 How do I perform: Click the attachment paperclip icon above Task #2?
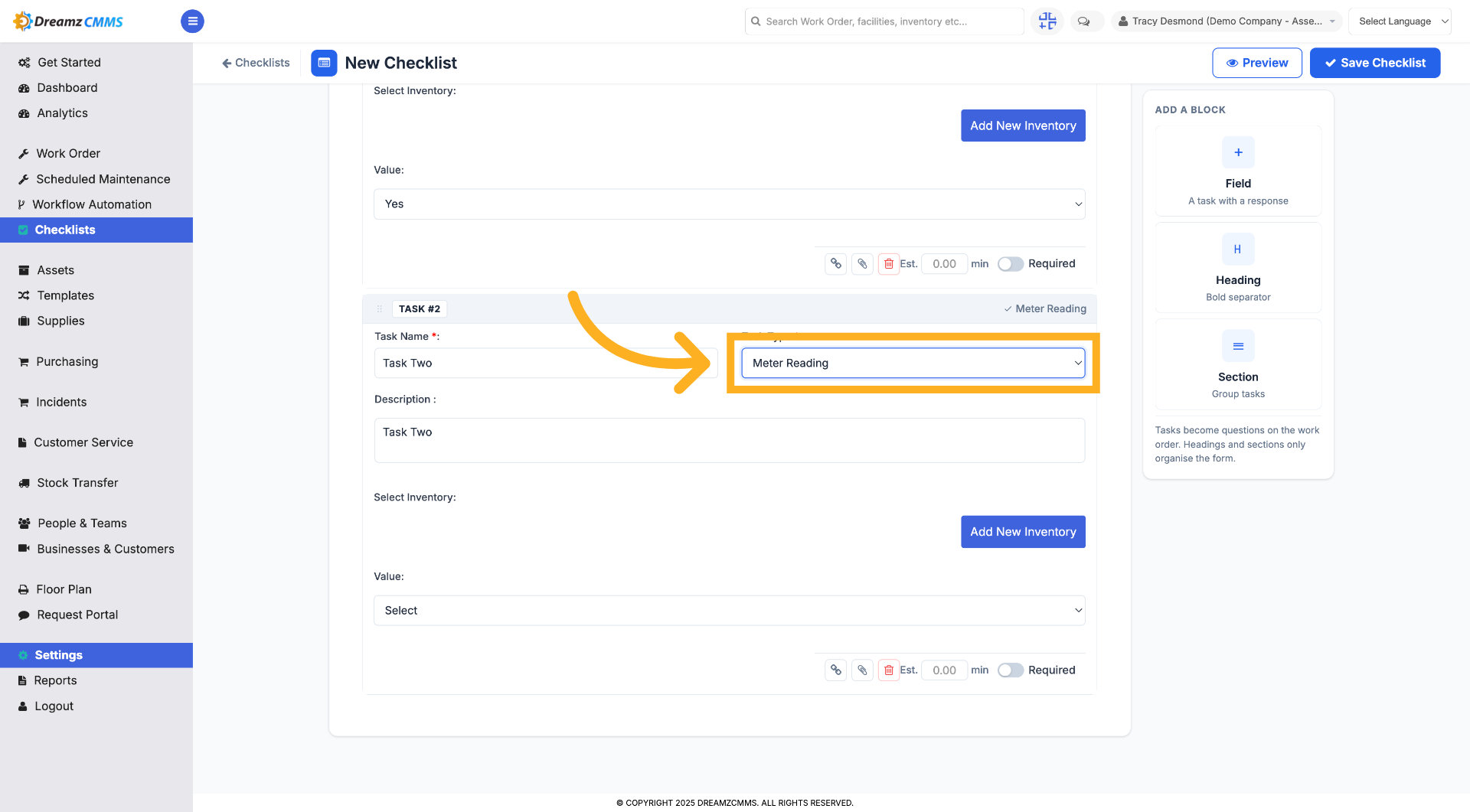[863, 264]
